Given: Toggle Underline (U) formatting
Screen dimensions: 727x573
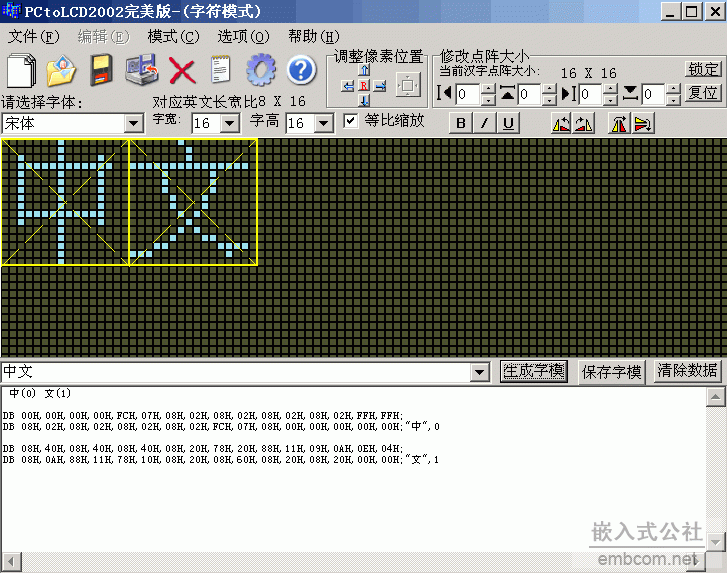Looking at the screenshot, I should pos(508,123).
